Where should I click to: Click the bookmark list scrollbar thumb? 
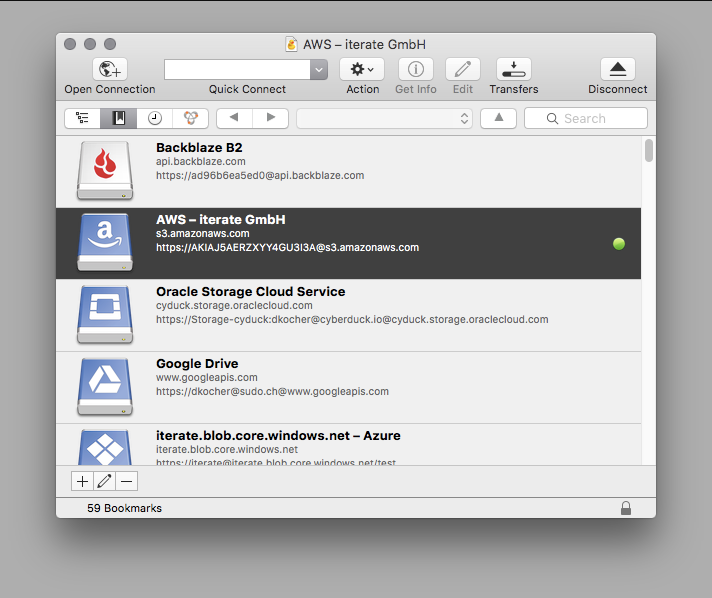pos(649,150)
